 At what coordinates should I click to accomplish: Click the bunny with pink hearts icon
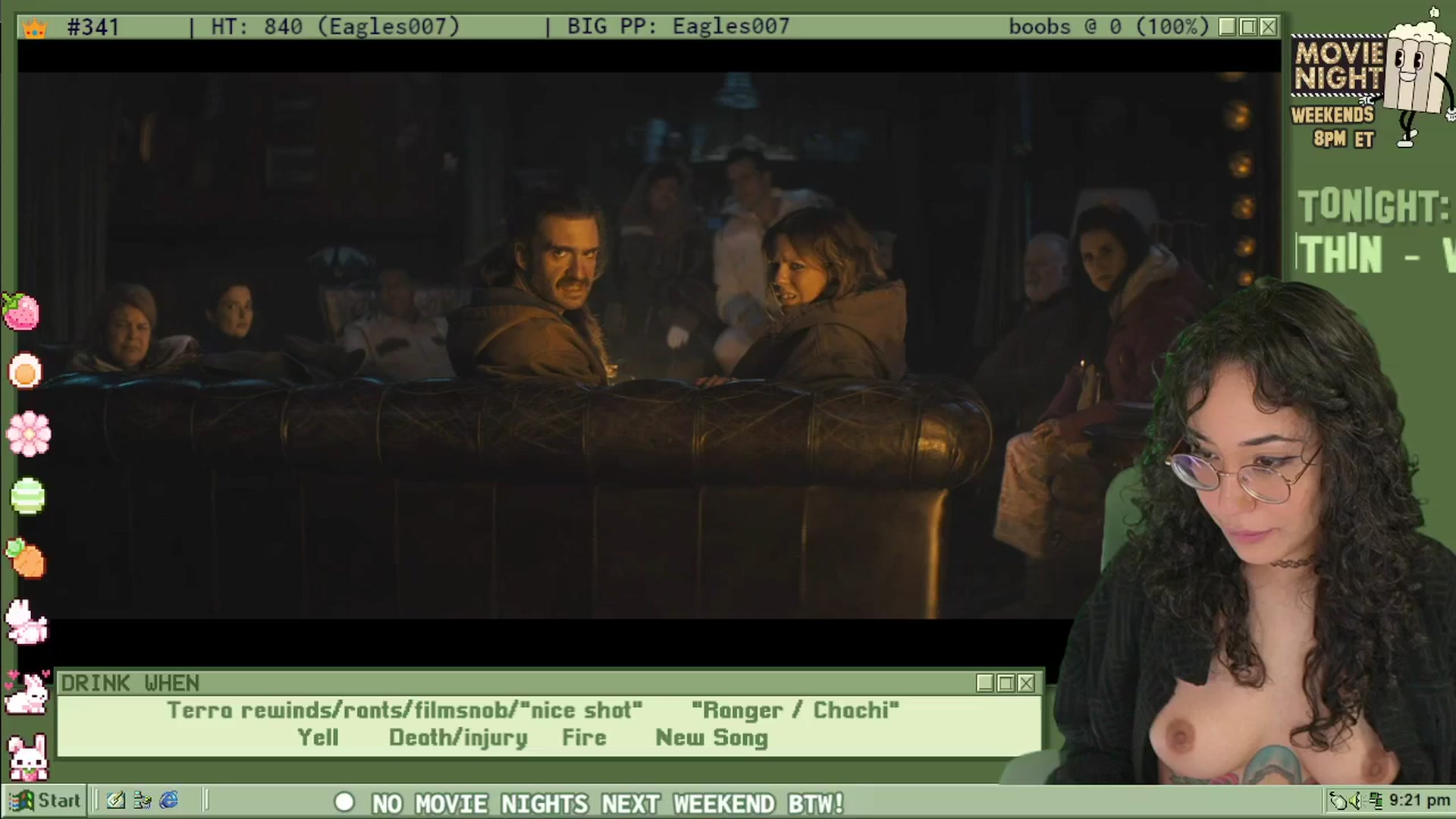coord(27,692)
